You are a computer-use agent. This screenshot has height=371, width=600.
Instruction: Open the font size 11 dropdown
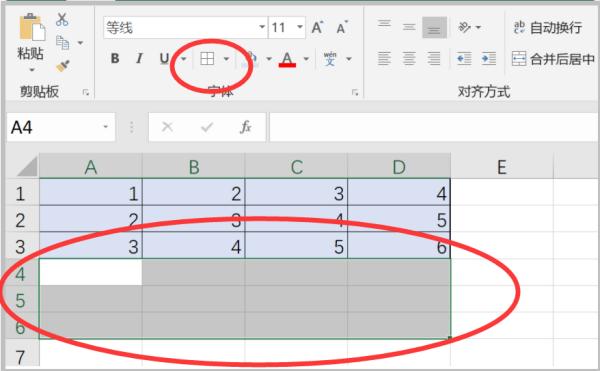click(300, 27)
